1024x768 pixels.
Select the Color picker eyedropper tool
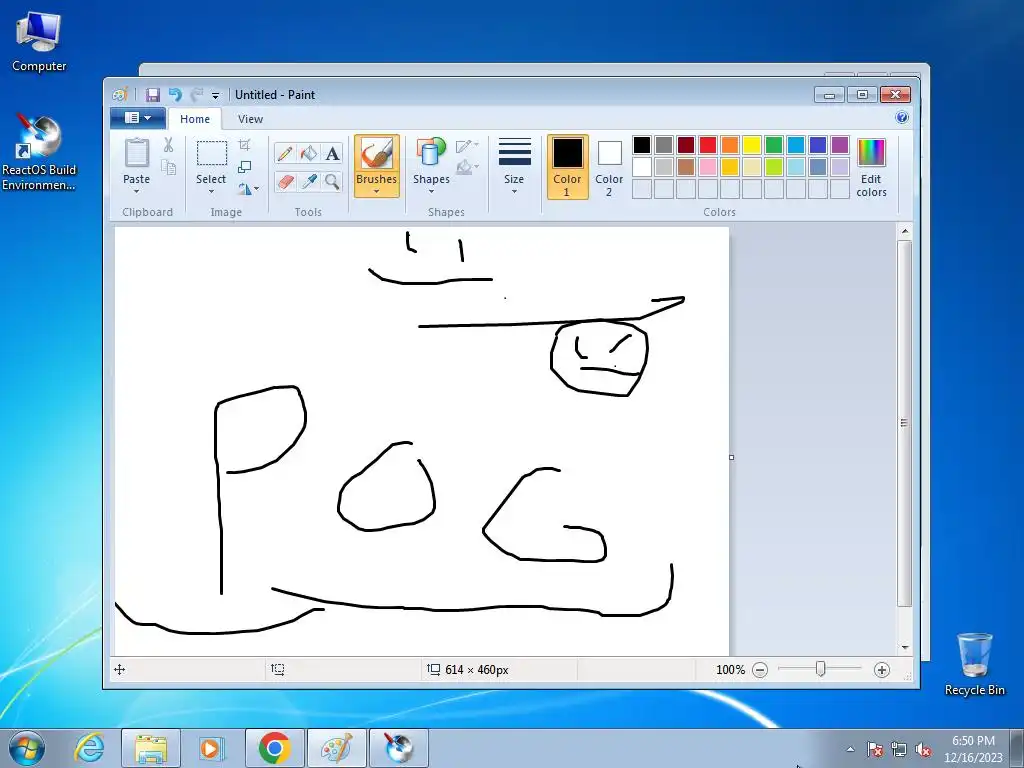click(308, 181)
